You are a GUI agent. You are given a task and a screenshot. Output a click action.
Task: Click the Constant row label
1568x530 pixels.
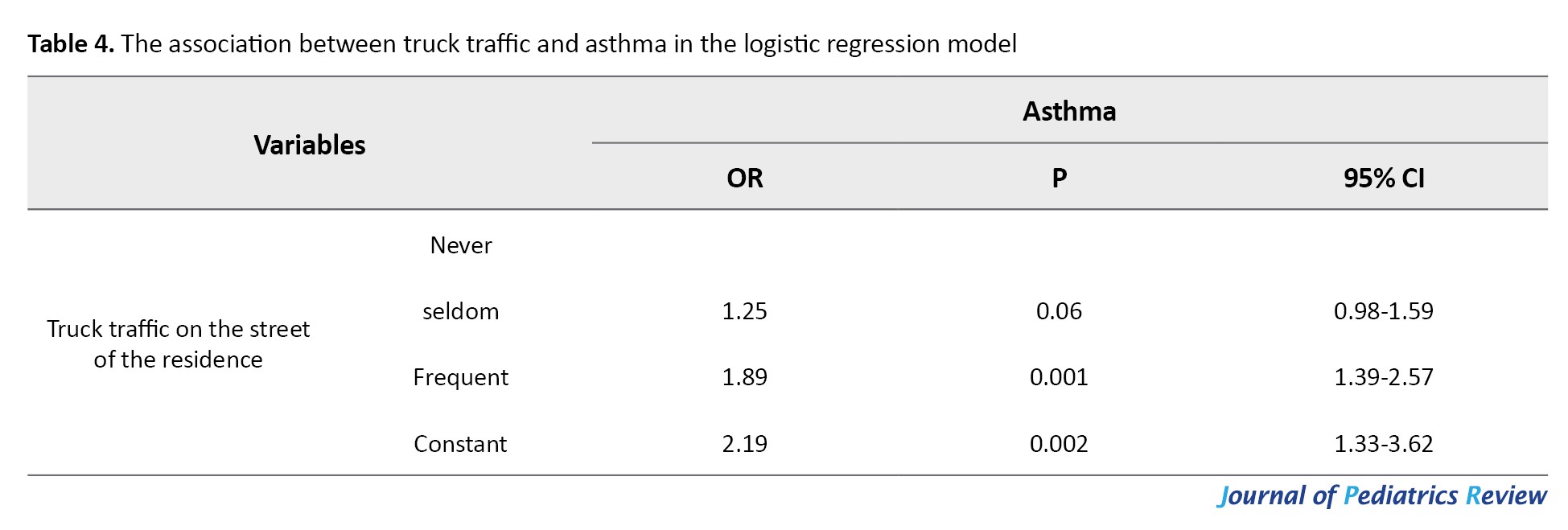[x=461, y=444]
